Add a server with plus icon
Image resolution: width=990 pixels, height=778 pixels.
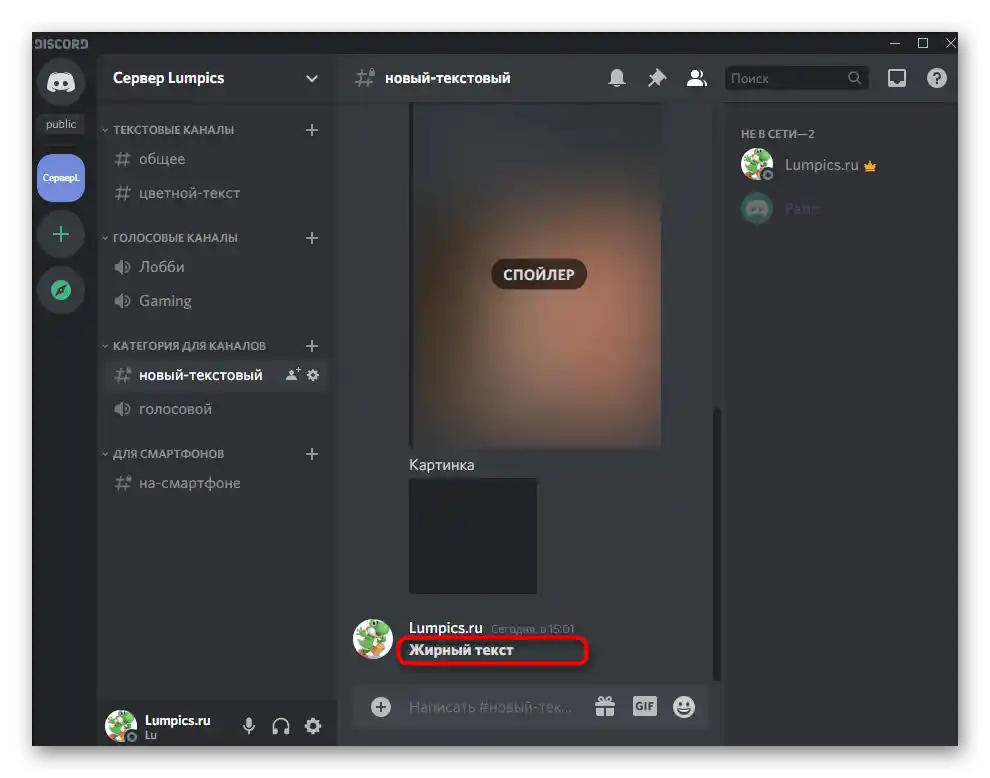[x=61, y=234]
